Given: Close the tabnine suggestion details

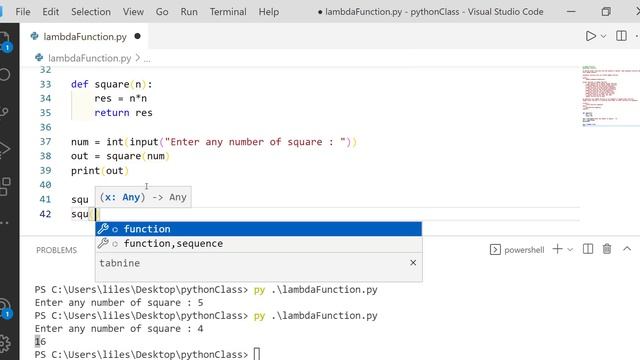Looking at the screenshot, I should 413,262.
